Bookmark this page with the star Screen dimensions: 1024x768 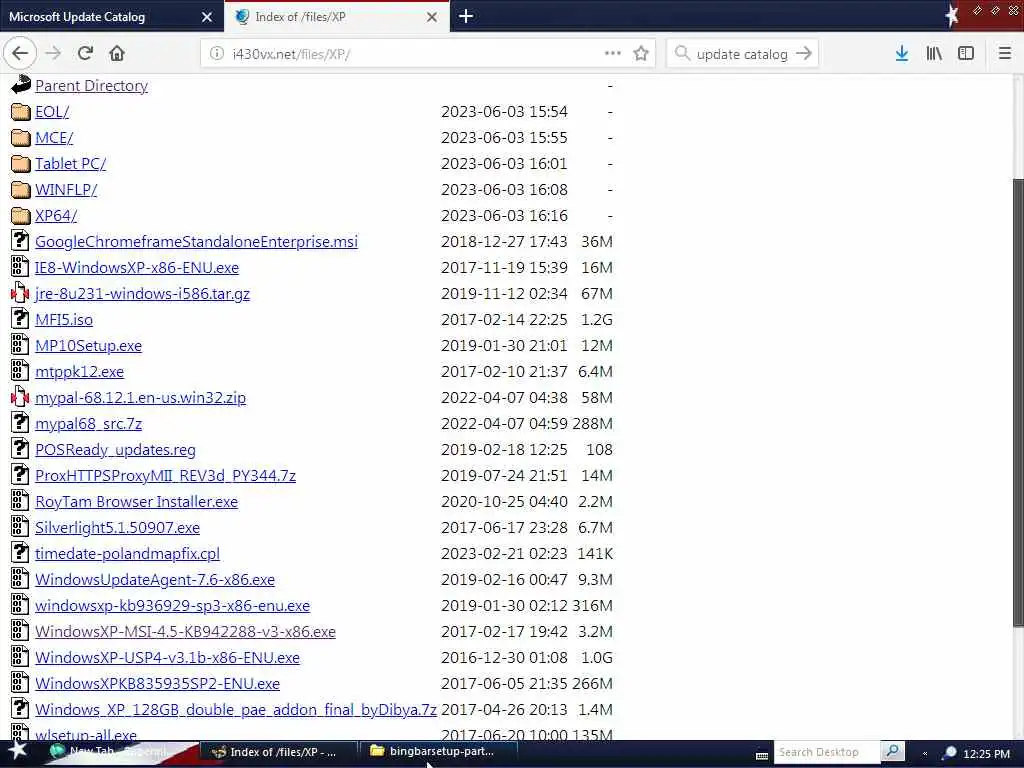tap(641, 54)
